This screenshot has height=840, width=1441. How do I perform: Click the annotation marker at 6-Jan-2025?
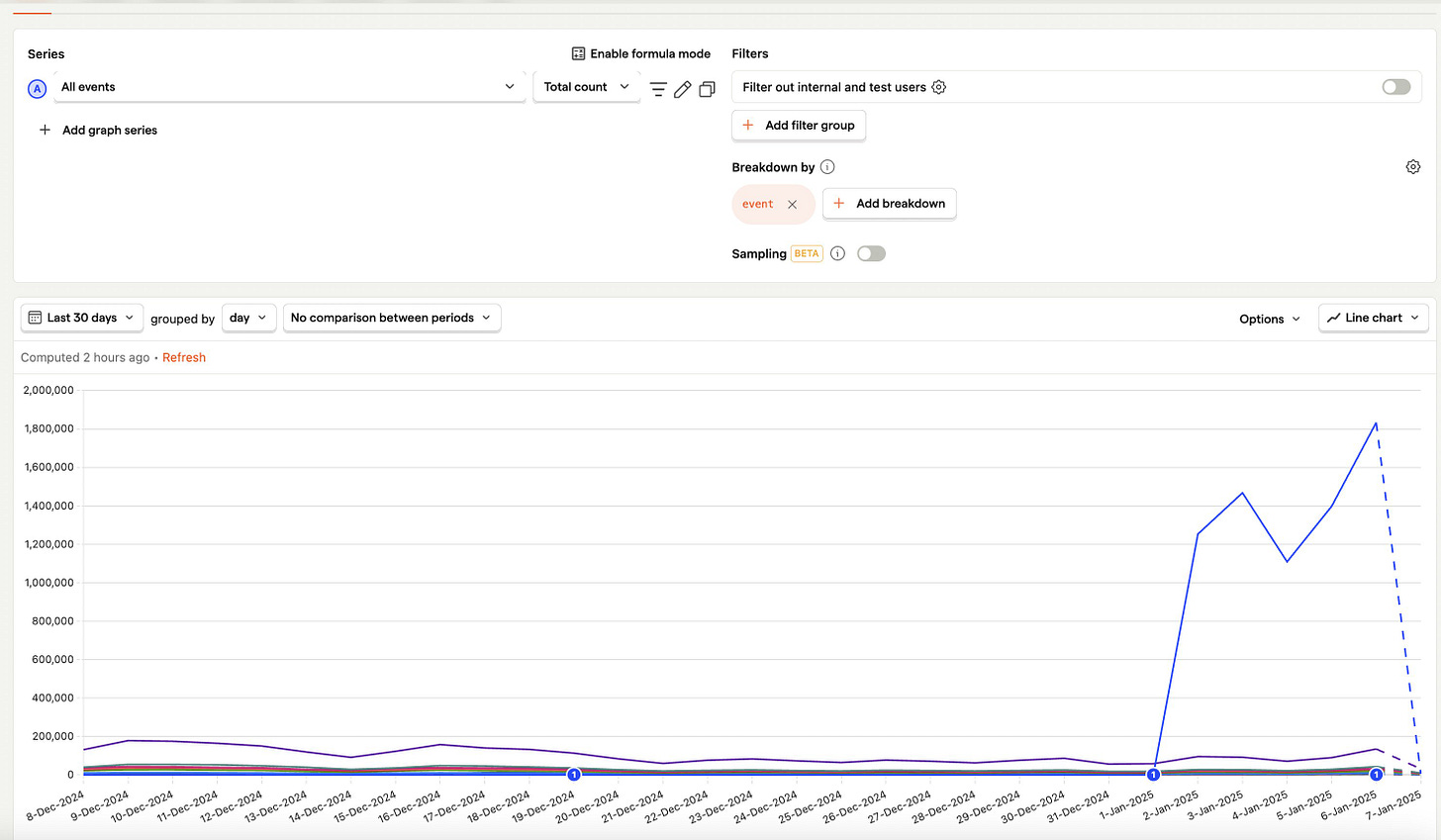[1376, 775]
